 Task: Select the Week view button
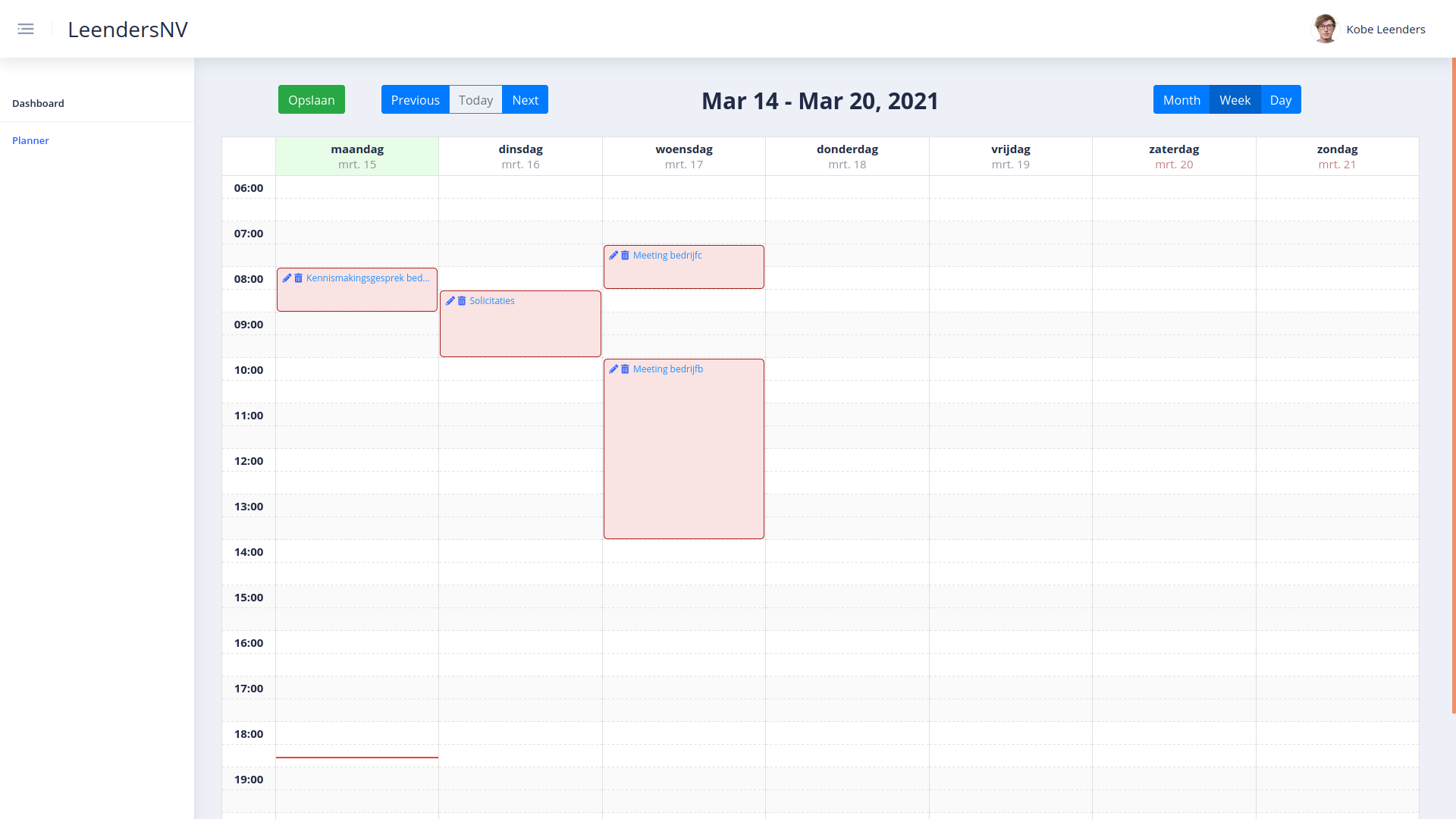(1235, 100)
